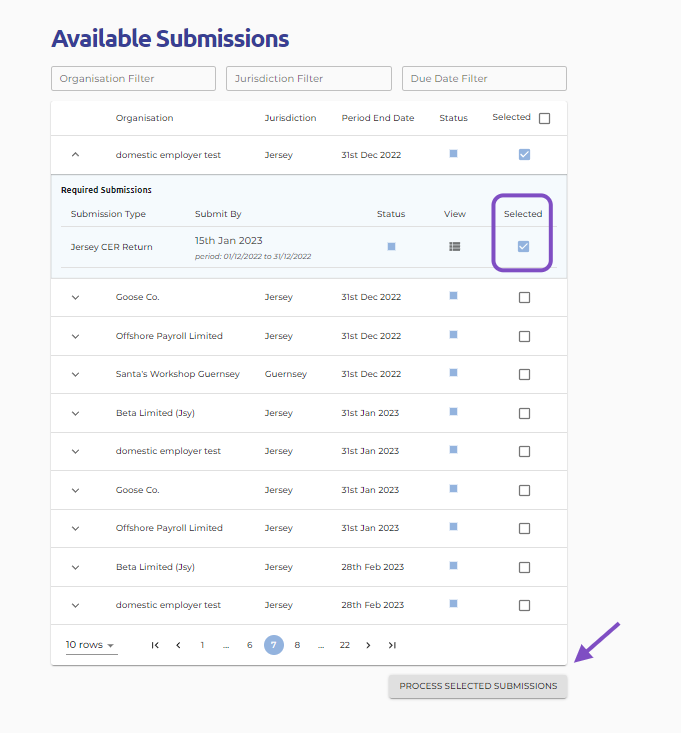Expand Beta Limited (Jsy) 28th Feb 2023 row
Screen dimensions: 681x733
(x=75, y=568)
